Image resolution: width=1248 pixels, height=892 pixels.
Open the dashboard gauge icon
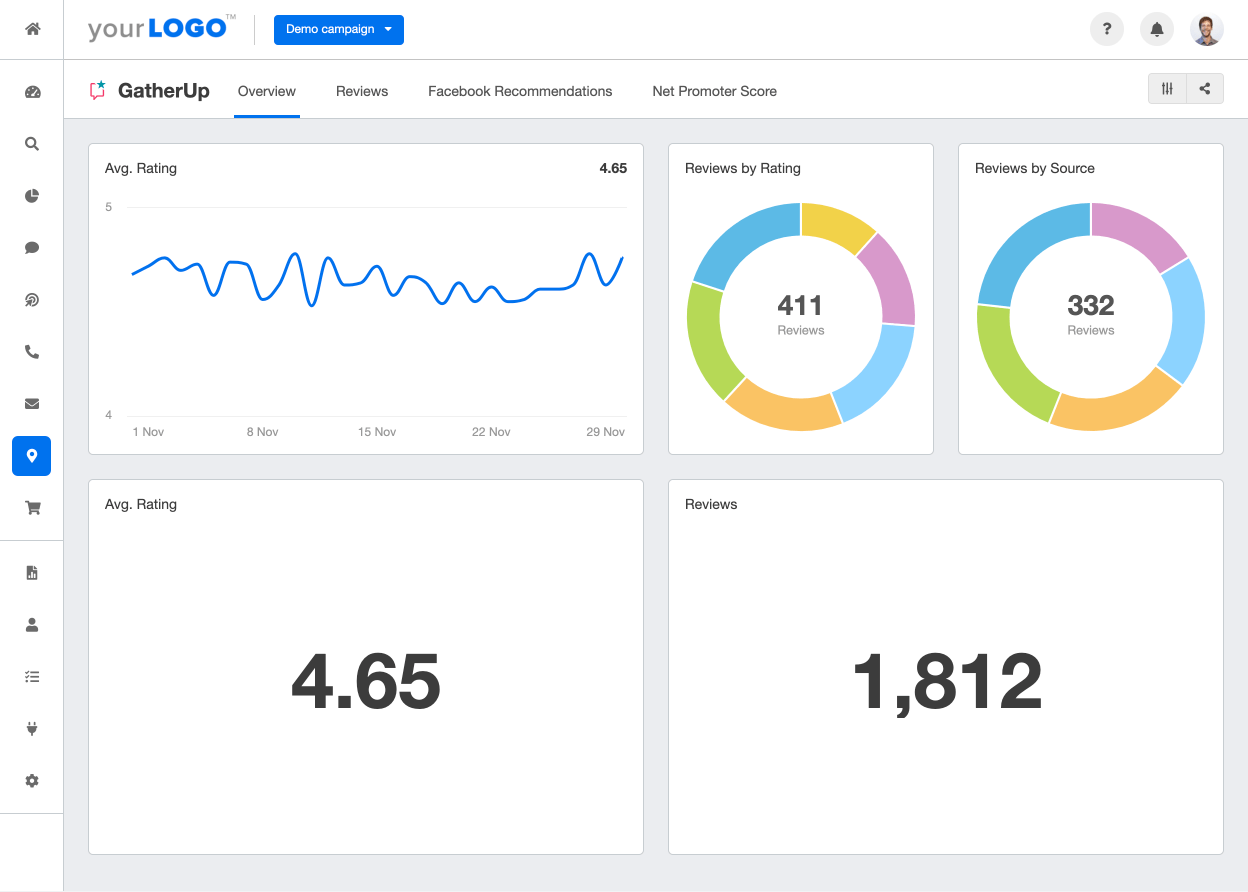(32, 92)
